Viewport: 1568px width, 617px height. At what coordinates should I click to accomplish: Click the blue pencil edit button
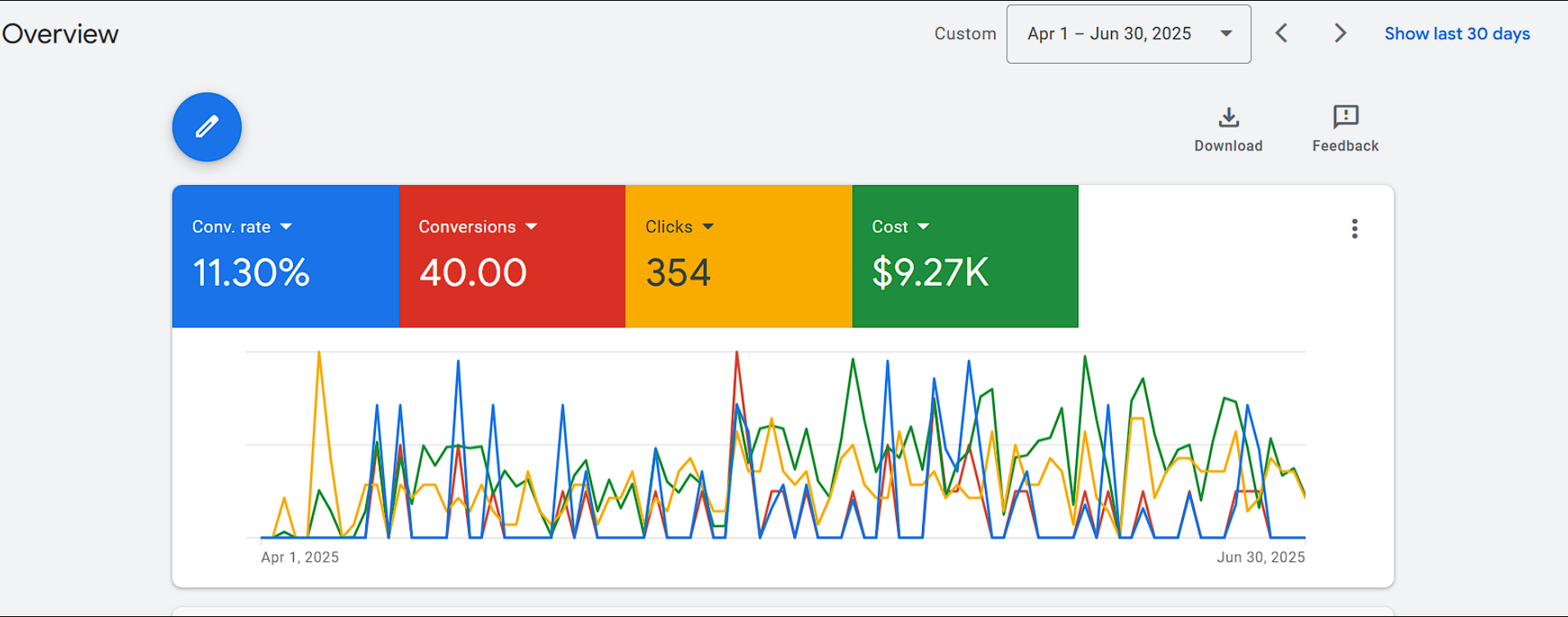tap(206, 127)
